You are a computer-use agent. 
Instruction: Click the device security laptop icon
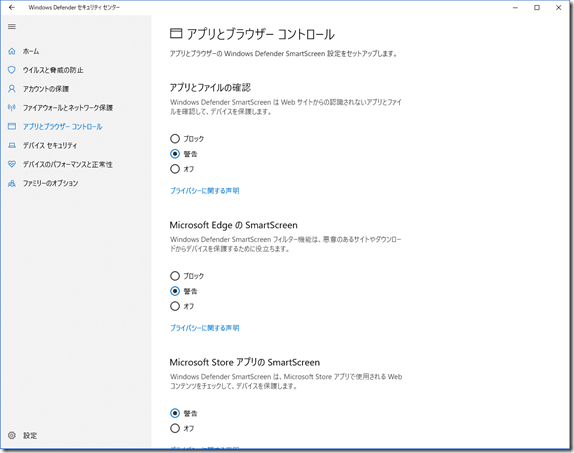point(12,145)
